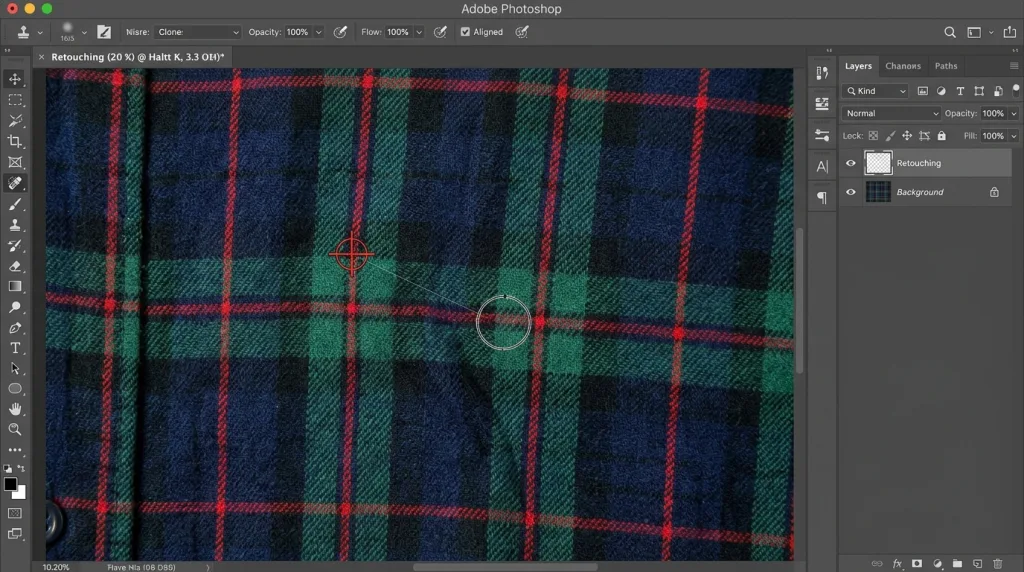The image size is (1024, 572).
Task: Hide the Retouching layer
Action: (850, 163)
